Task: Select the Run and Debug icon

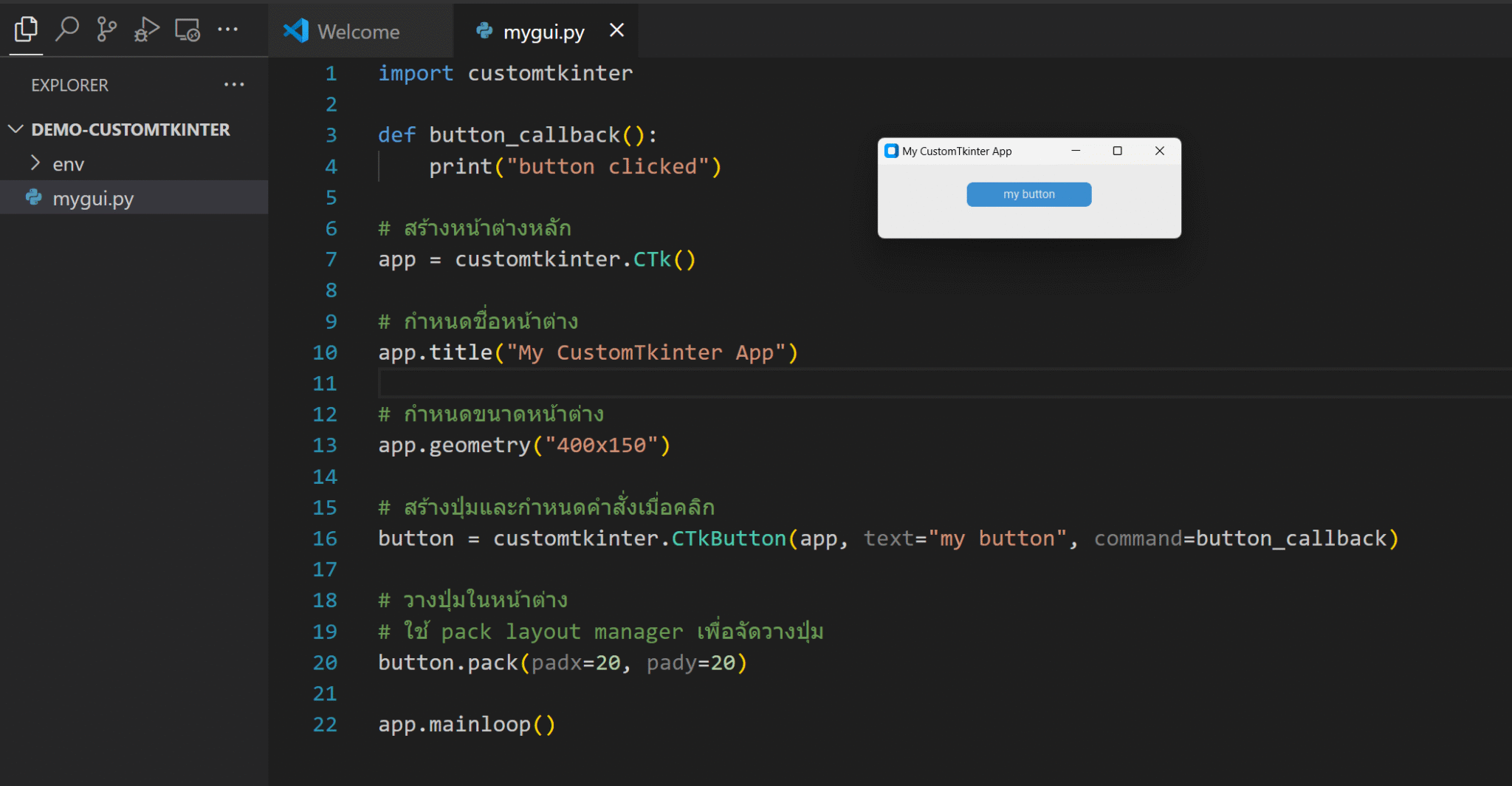Action: click(x=147, y=30)
